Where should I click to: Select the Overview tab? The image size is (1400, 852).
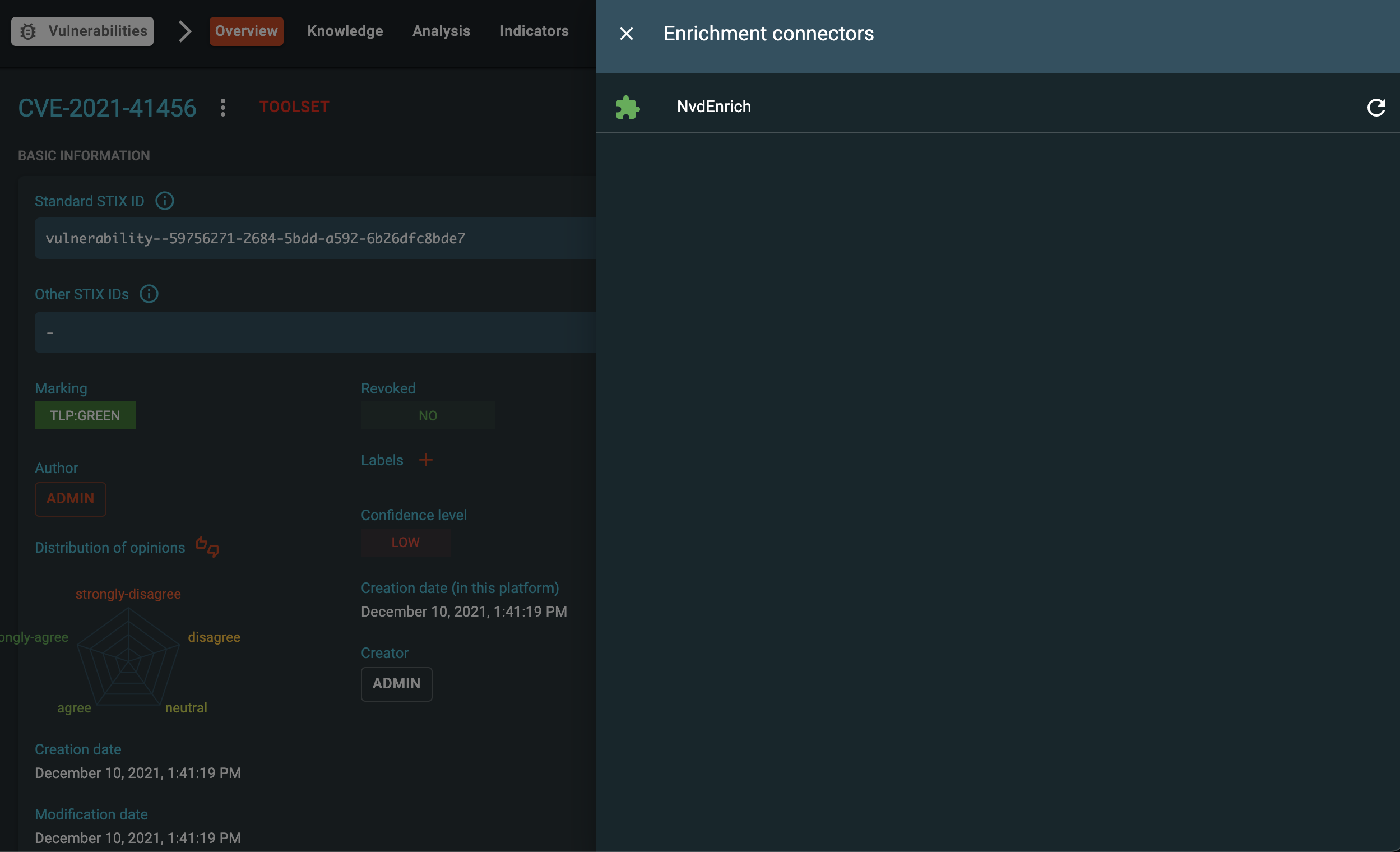(246, 31)
